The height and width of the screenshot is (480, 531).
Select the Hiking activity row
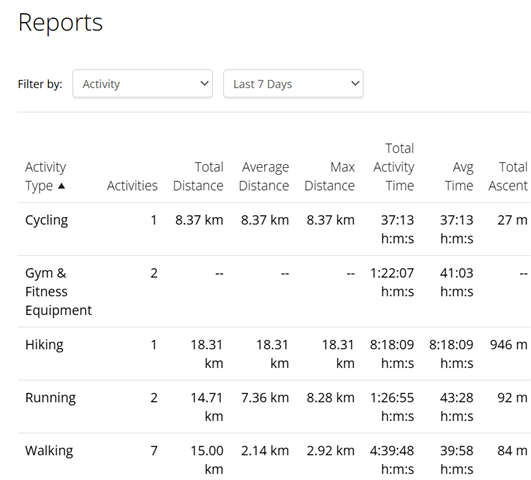click(x=274, y=354)
